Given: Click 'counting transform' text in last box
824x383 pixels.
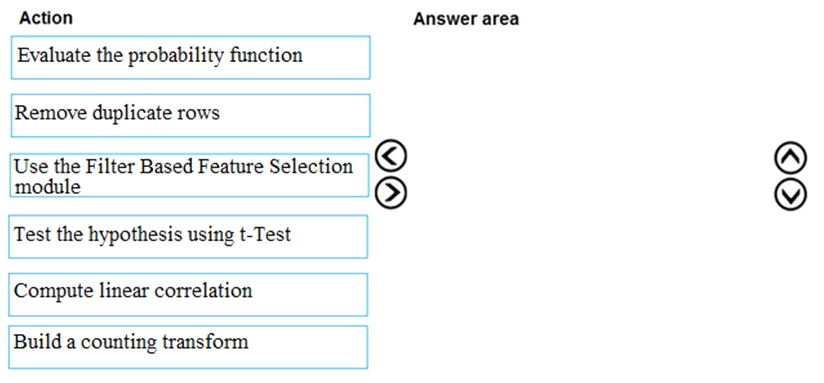Looking at the screenshot, I should point(164,341).
